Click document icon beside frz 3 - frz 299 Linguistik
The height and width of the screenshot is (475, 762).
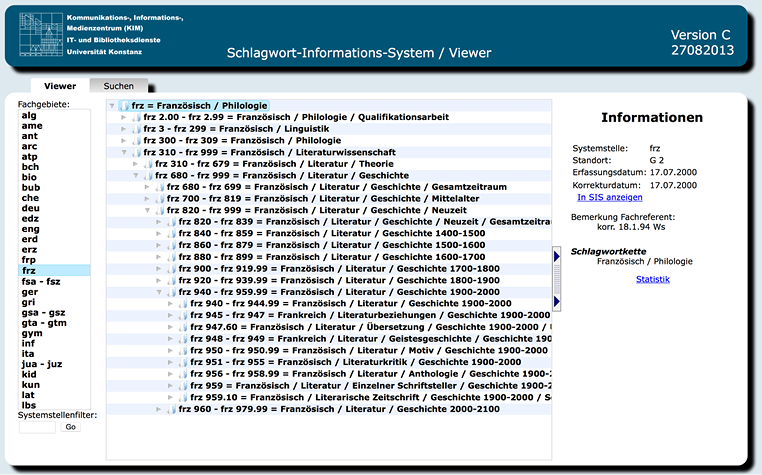(x=136, y=129)
